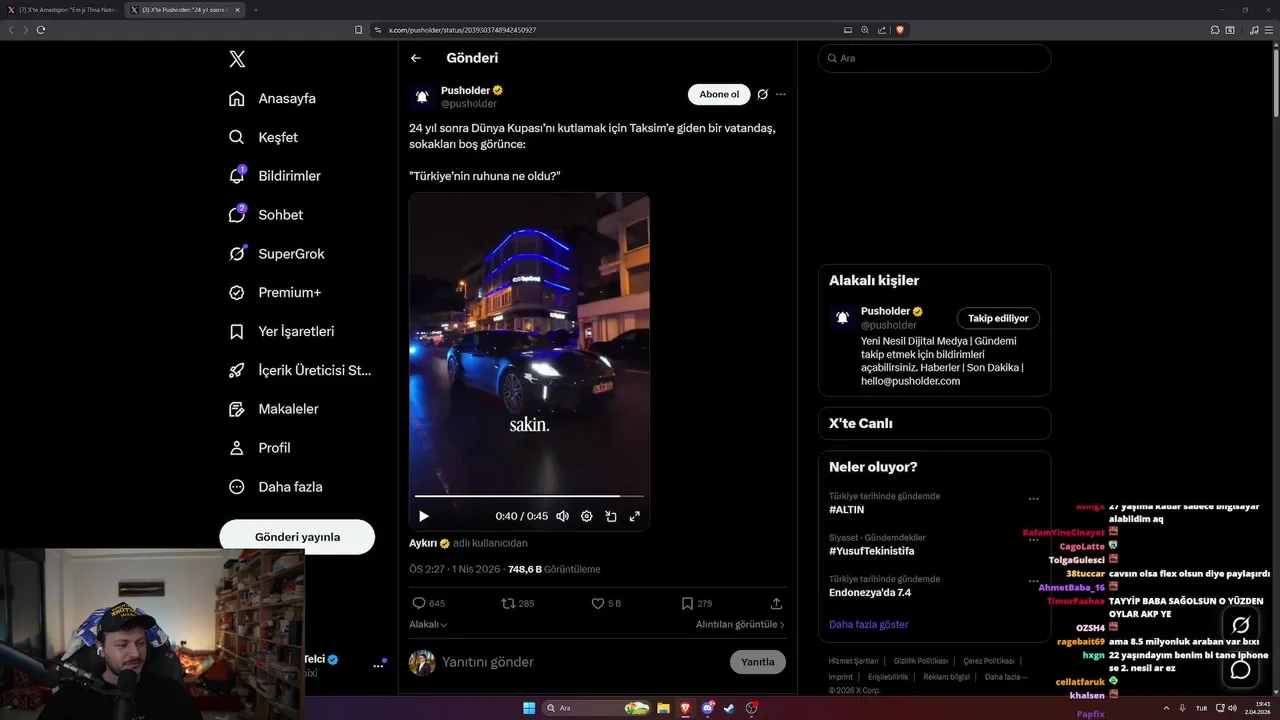Toggle picture-in-picture on the video
This screenshot has width=1280, height=720.
[x=611, y=516]
